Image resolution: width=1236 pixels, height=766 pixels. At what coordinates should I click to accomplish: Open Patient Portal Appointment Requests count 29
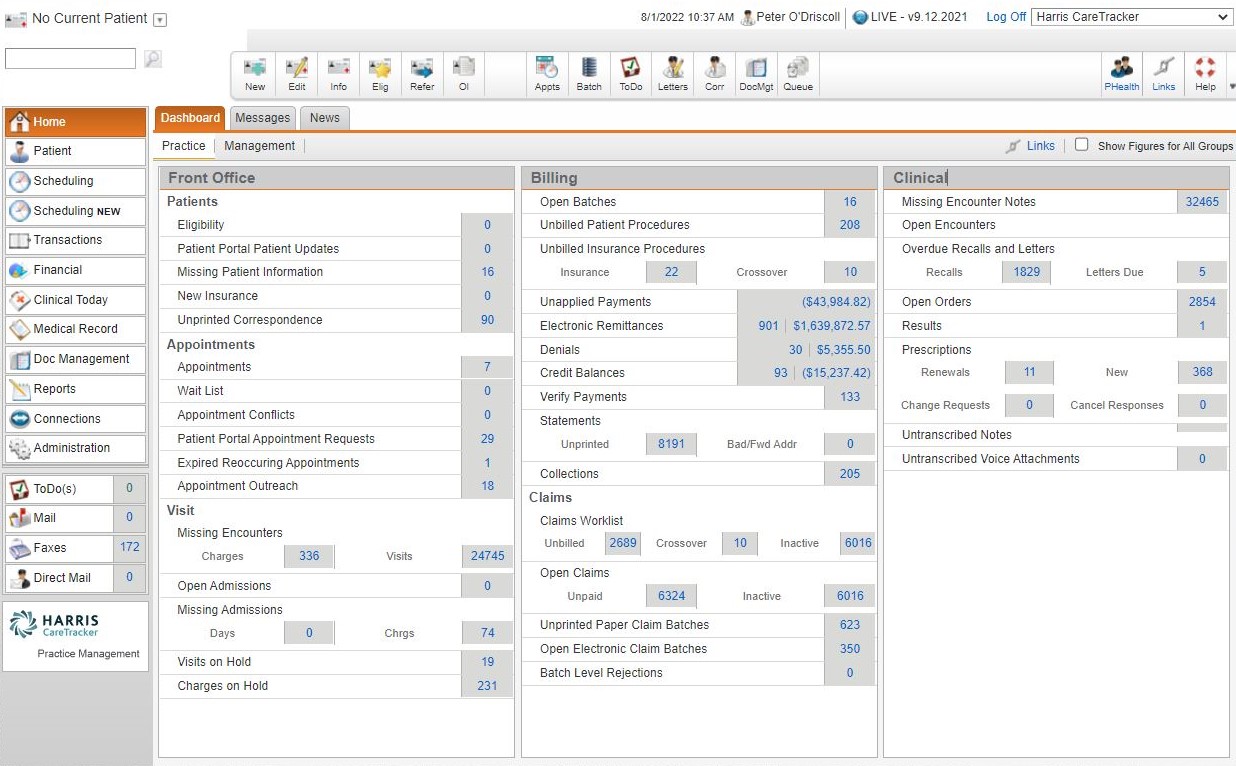tap(487, 439)
